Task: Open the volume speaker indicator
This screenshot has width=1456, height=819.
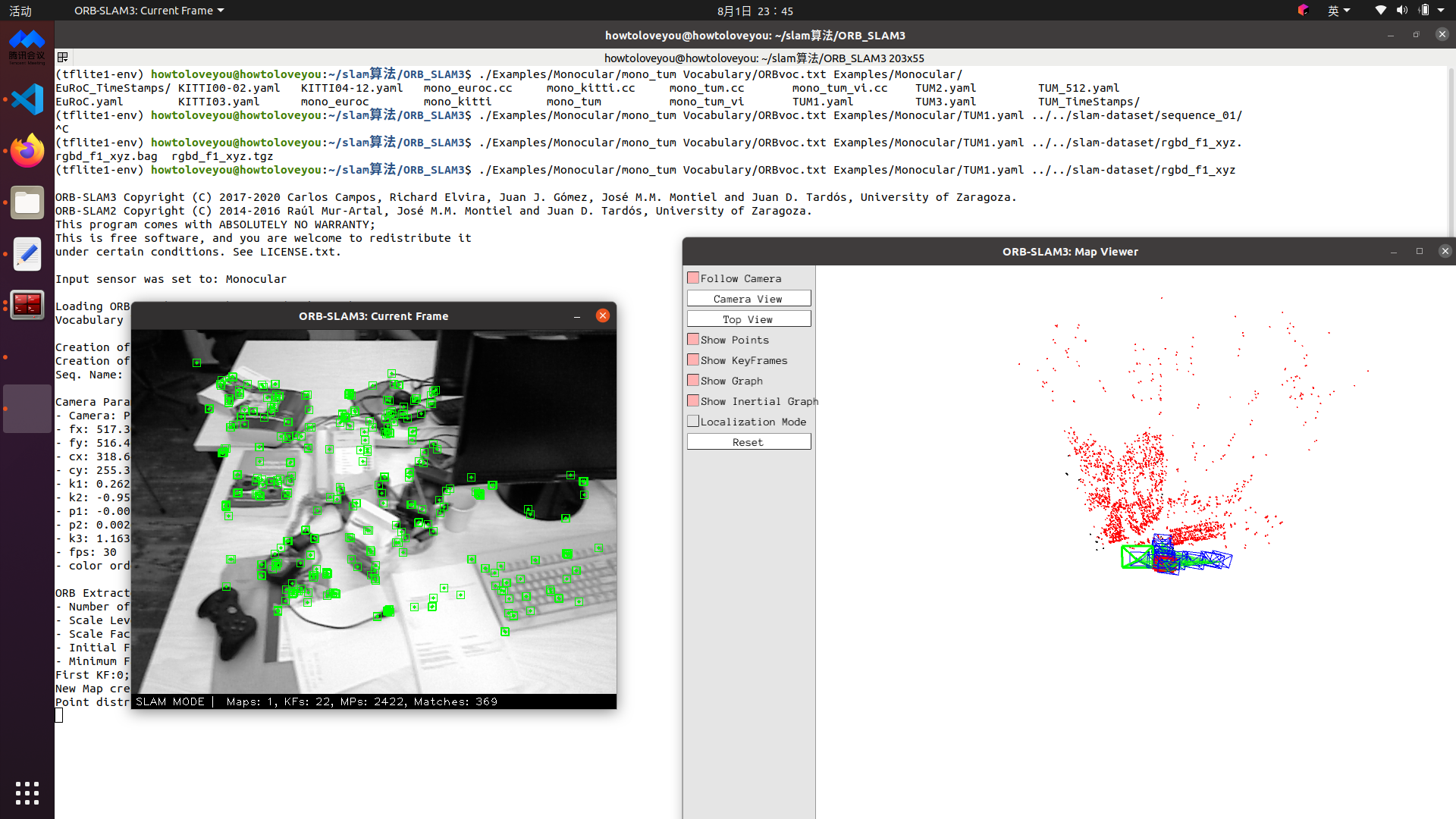Action: [x=1401, y=11]
